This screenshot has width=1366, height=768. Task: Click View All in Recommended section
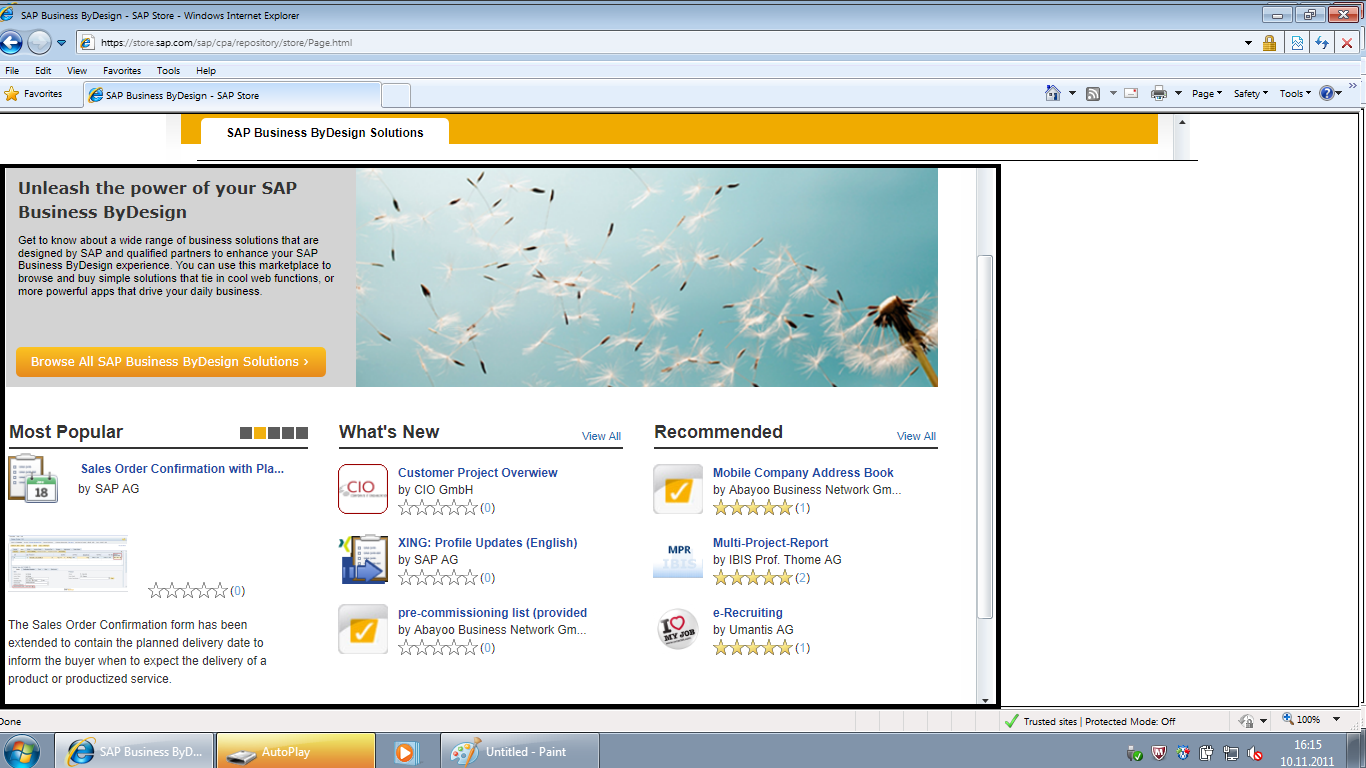click(x=916, y=436)
